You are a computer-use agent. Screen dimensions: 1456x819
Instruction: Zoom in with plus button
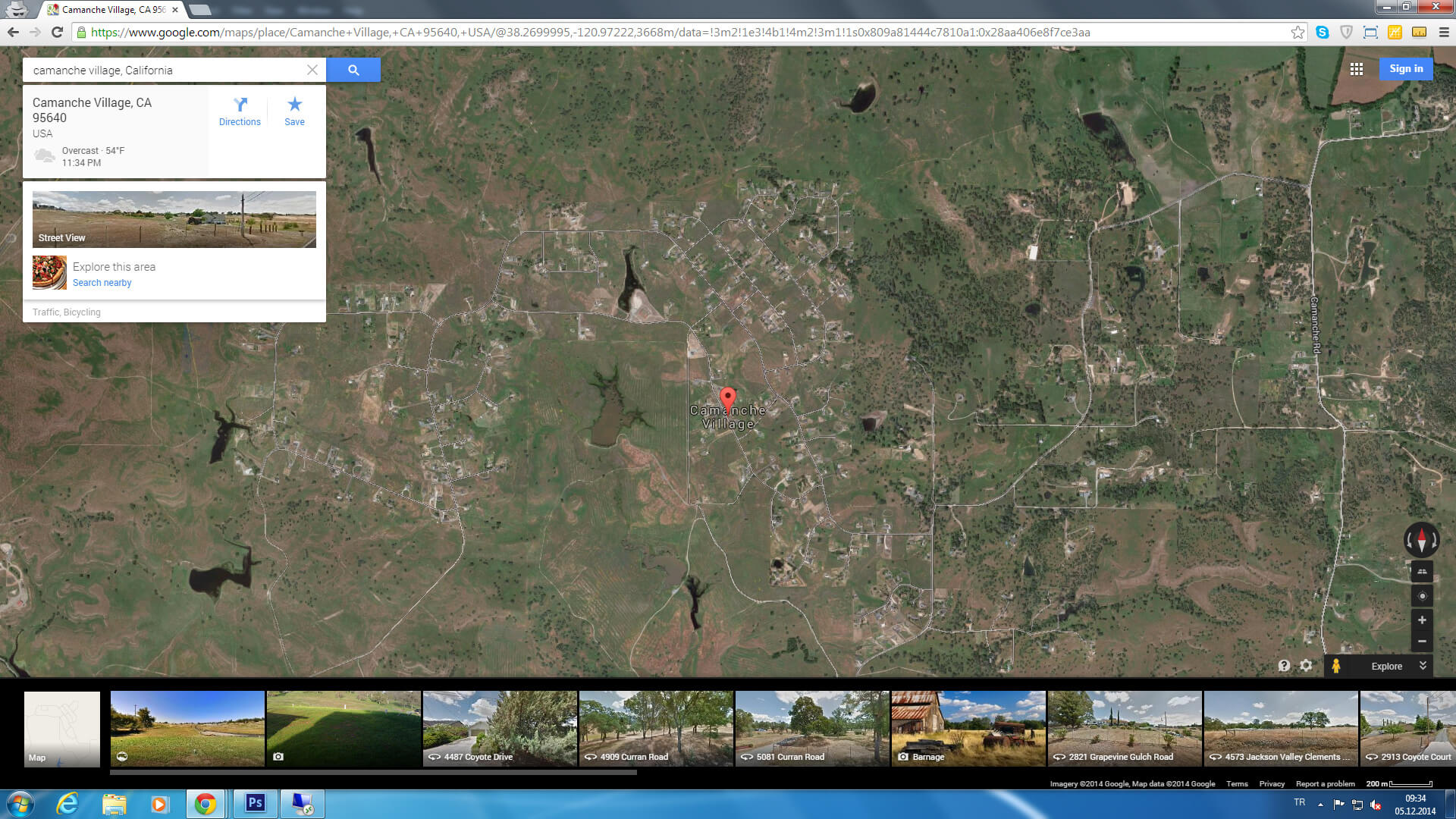point(1422,620)
